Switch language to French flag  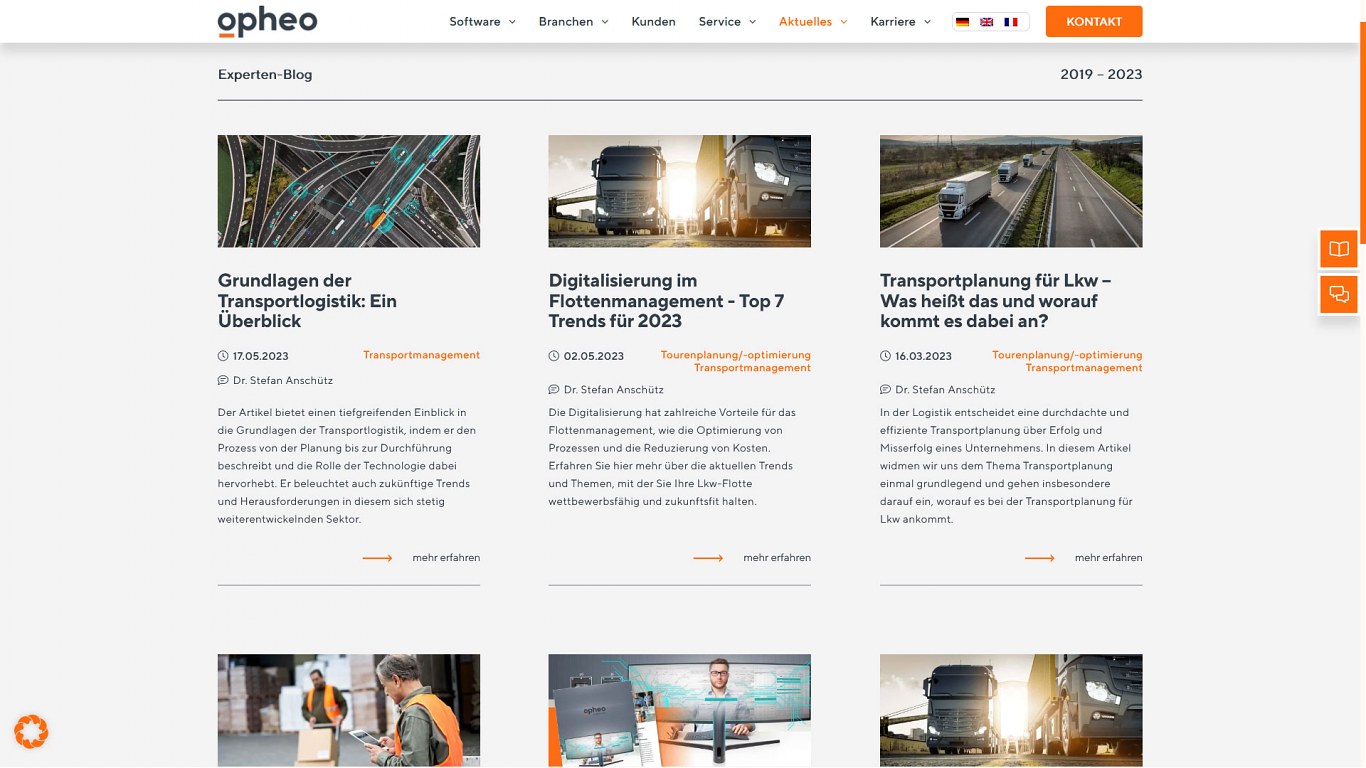coord(1011,22)
